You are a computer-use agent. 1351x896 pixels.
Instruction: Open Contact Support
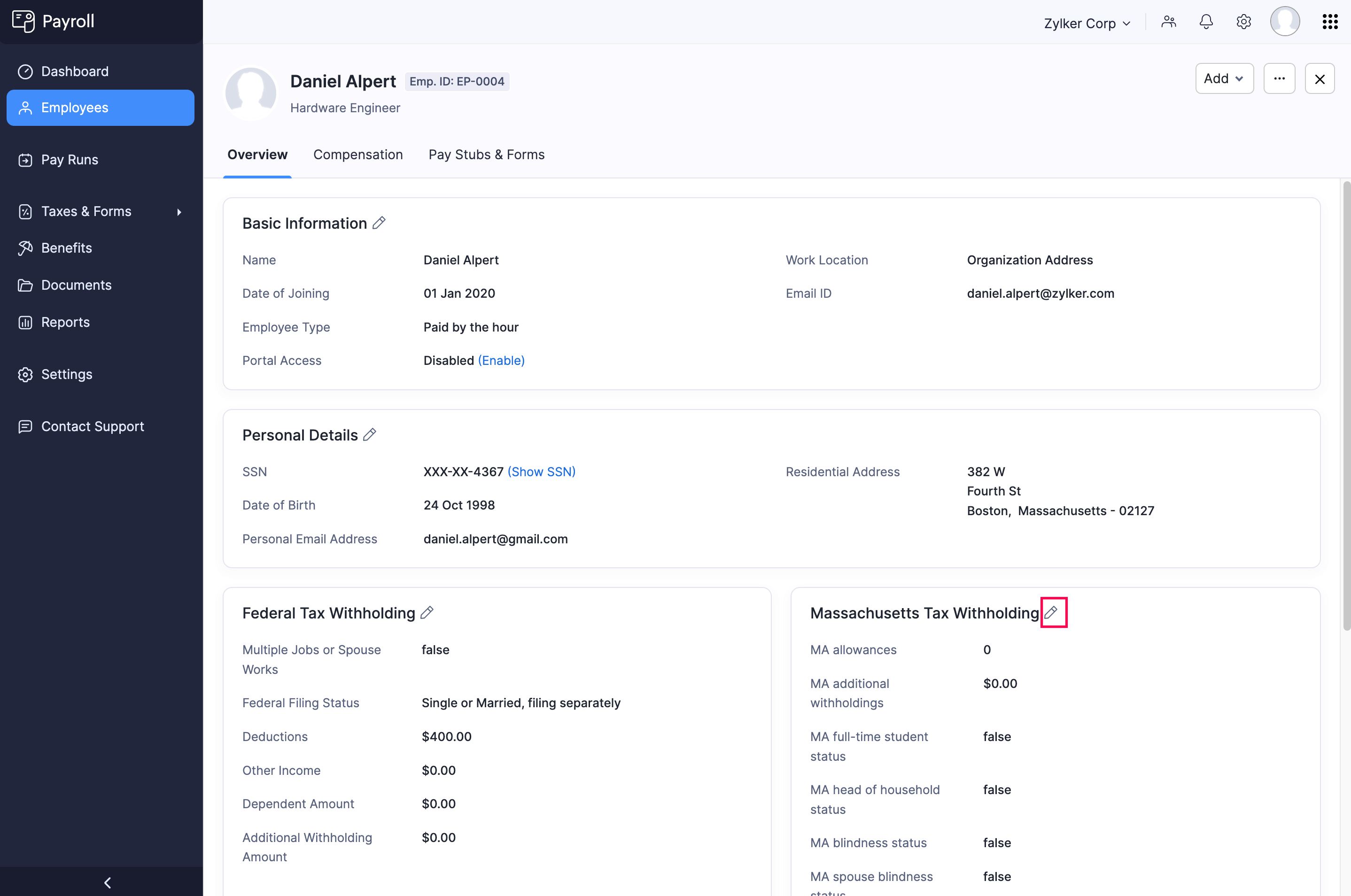coord(93,426)
